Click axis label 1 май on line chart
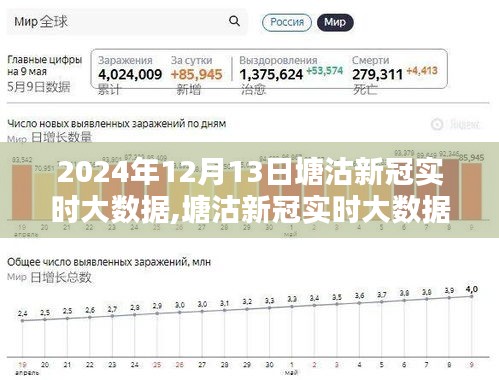The width and height of the screenshot is (499, 380). click(x=291, y=368)
